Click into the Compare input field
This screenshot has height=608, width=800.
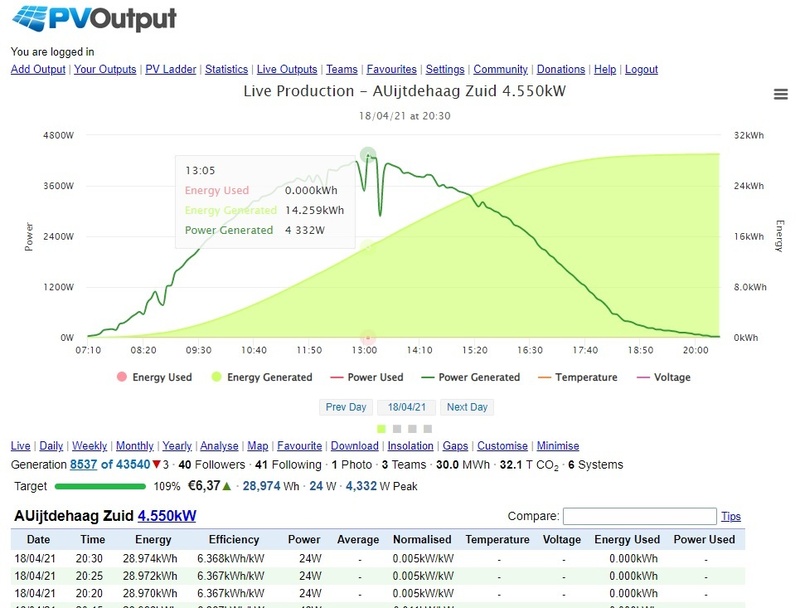pyautogui.click(x=640, y=516)
